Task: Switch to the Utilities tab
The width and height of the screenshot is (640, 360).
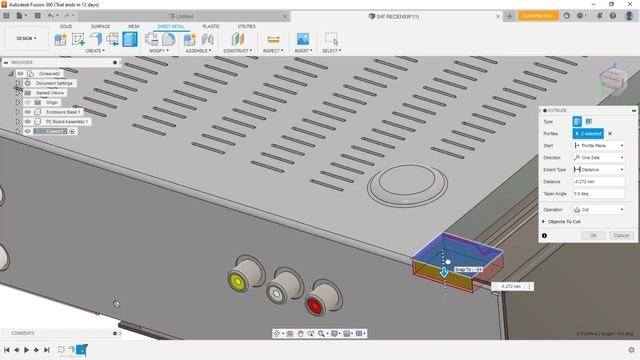Action: click(x=247, y=26)
